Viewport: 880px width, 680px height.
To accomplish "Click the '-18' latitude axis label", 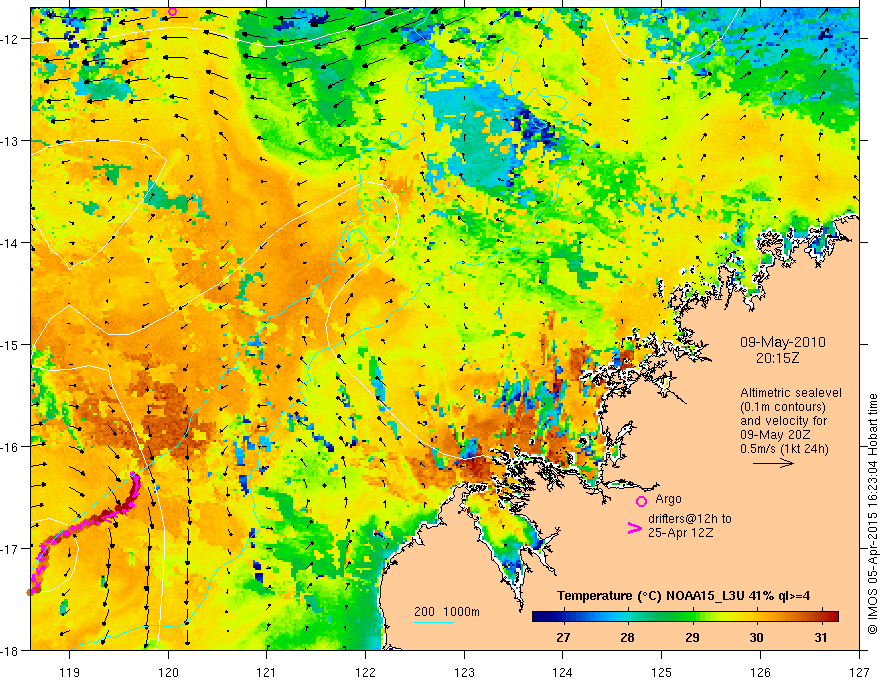I will click(11, 651).
